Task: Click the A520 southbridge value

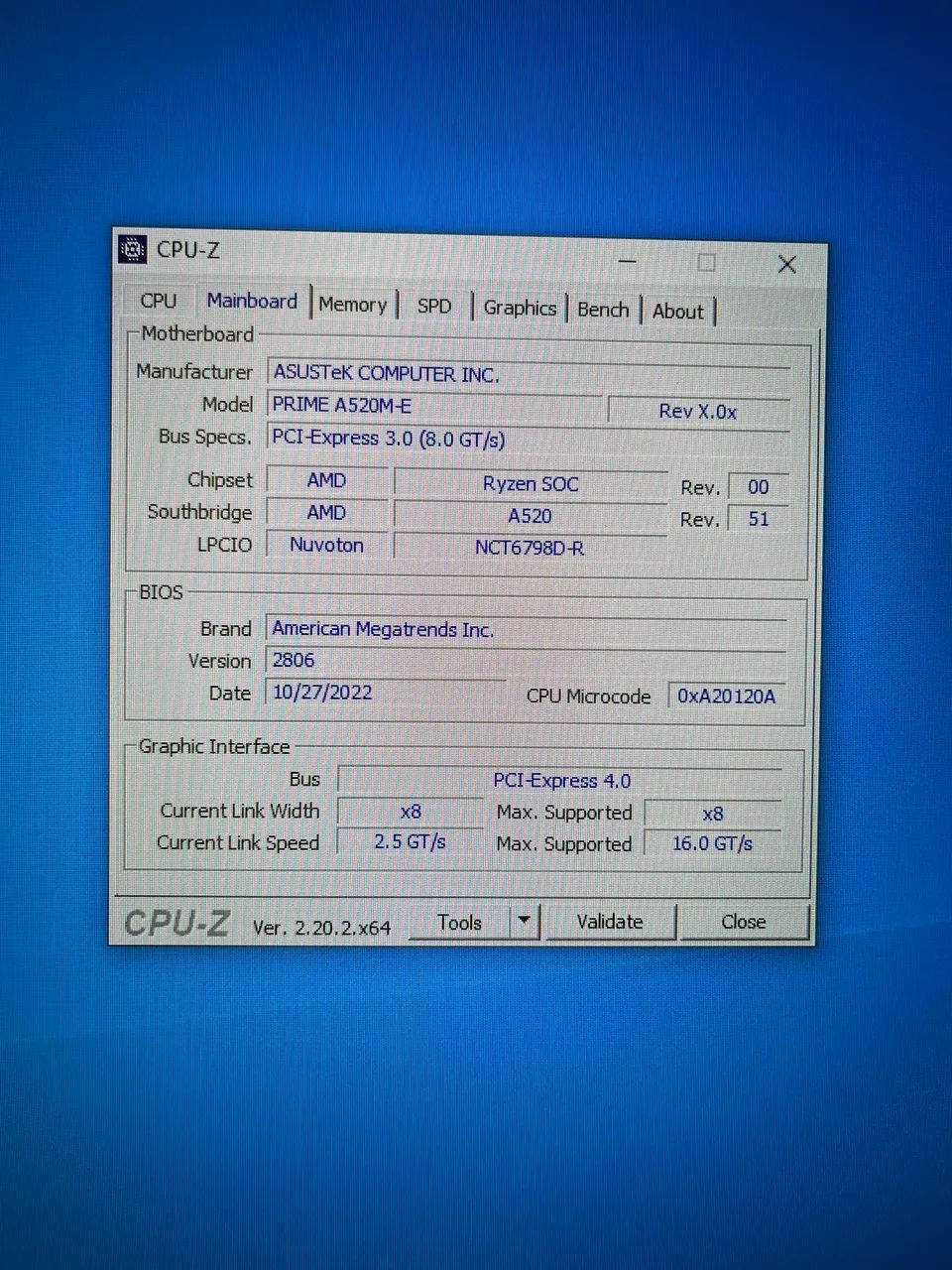Action: 531,516
